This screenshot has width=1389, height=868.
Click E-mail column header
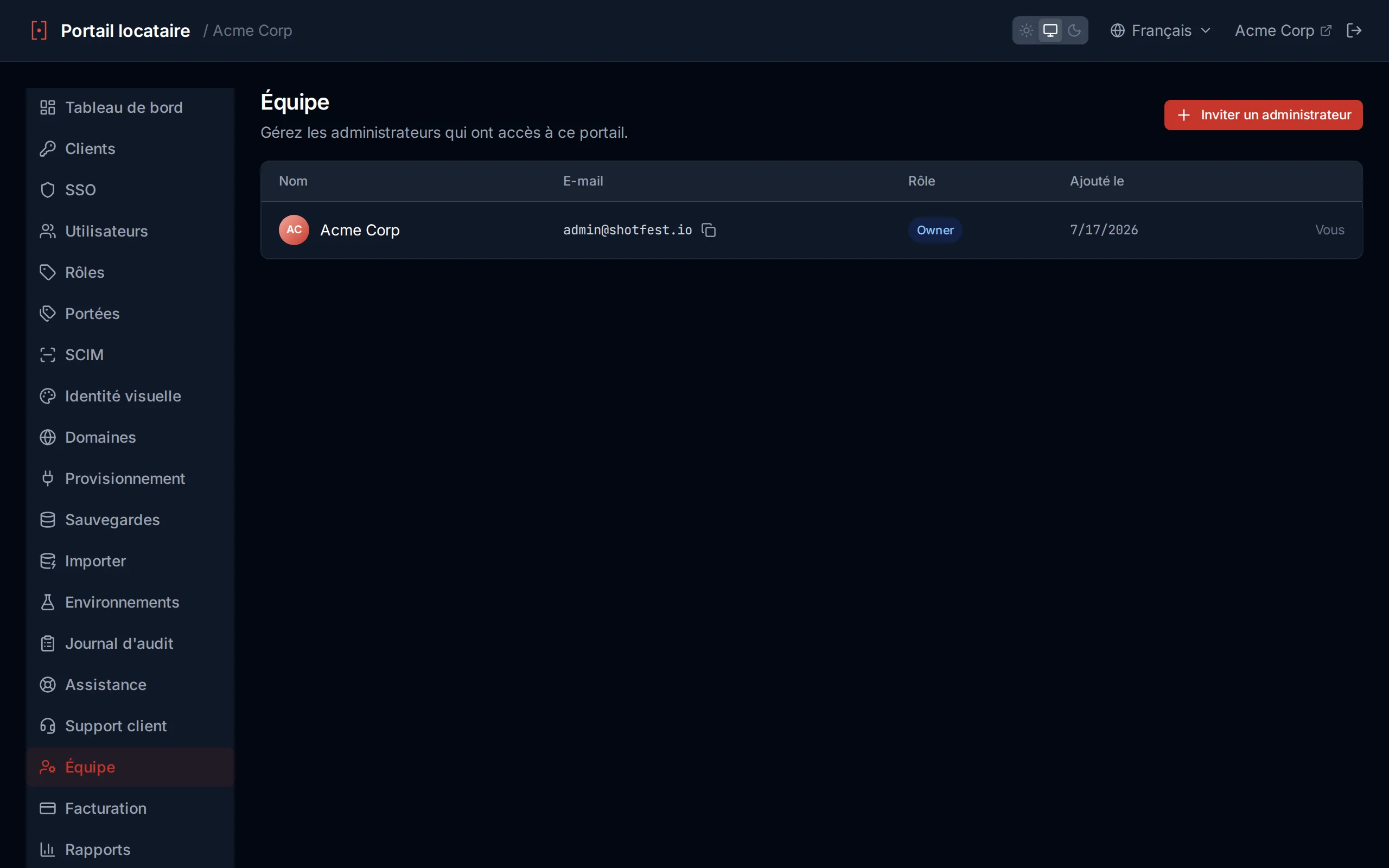[583, 181]
